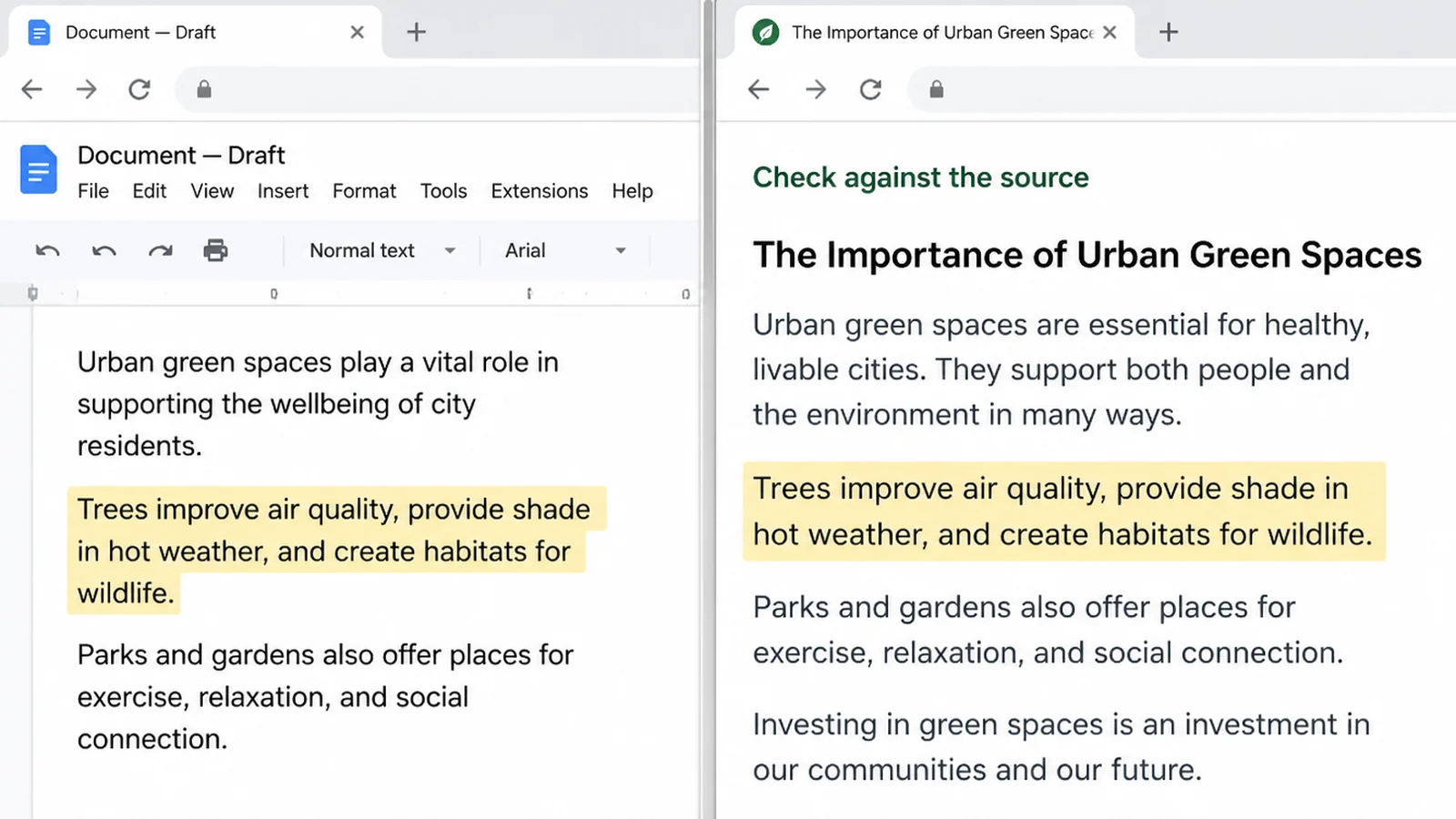
Task: Click the 'Urban green spaces play a vital role' paragraph
Action: point(318,403)
